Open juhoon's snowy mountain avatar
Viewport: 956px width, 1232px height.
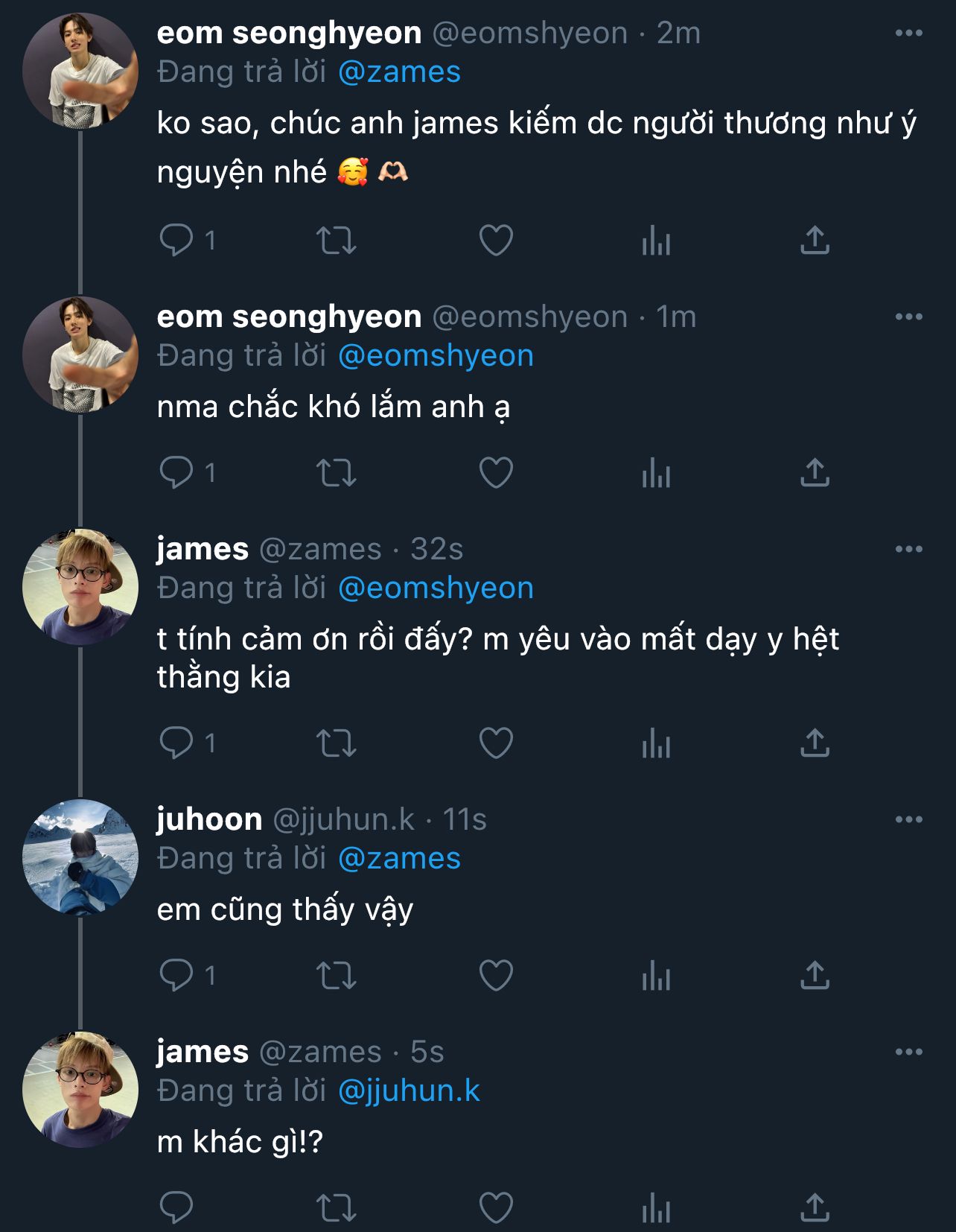[80, 857]
